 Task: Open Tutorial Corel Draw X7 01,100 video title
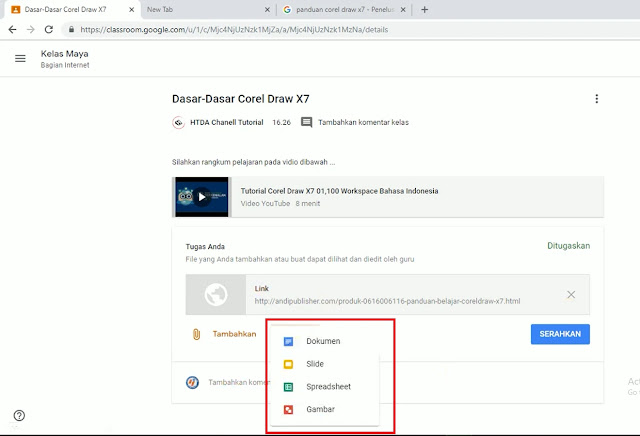(x=339, y=191)
